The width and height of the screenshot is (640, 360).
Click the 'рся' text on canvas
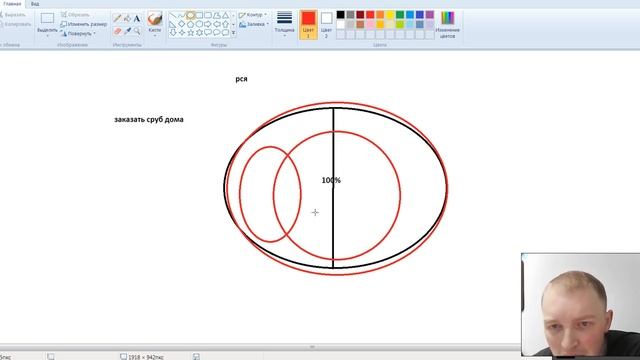[241, 79]
